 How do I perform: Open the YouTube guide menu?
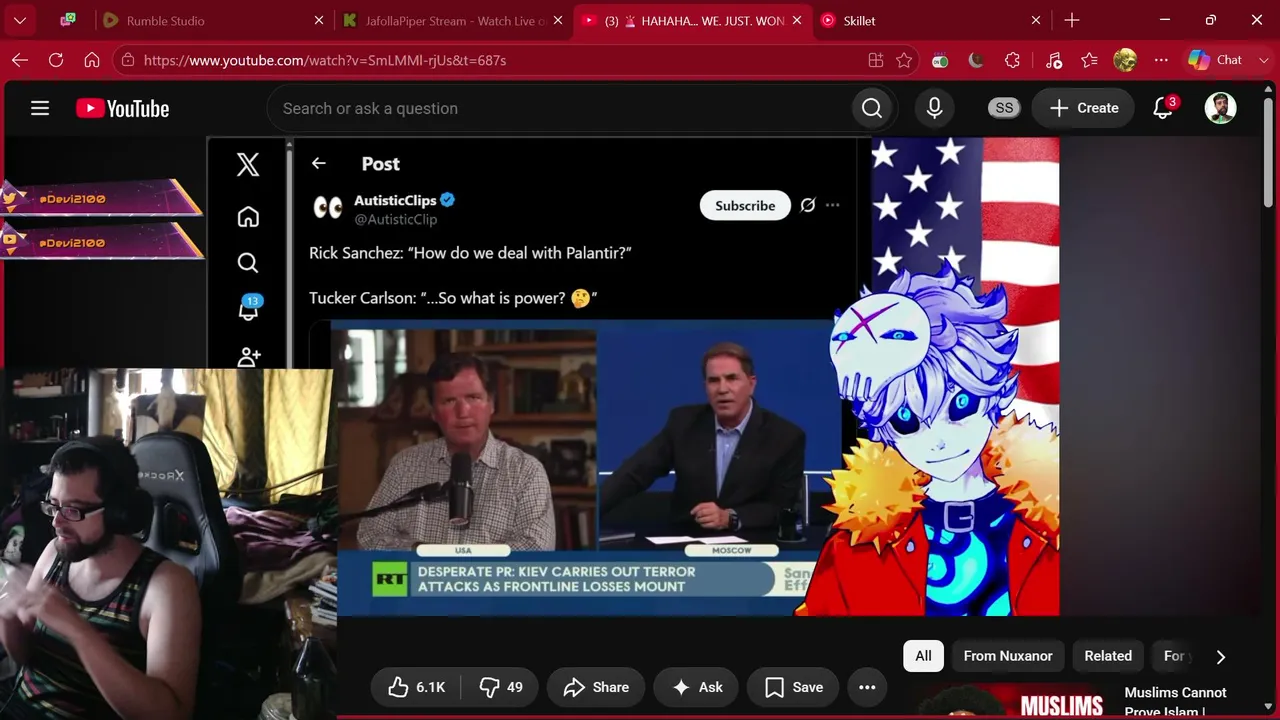coord(40,108)
